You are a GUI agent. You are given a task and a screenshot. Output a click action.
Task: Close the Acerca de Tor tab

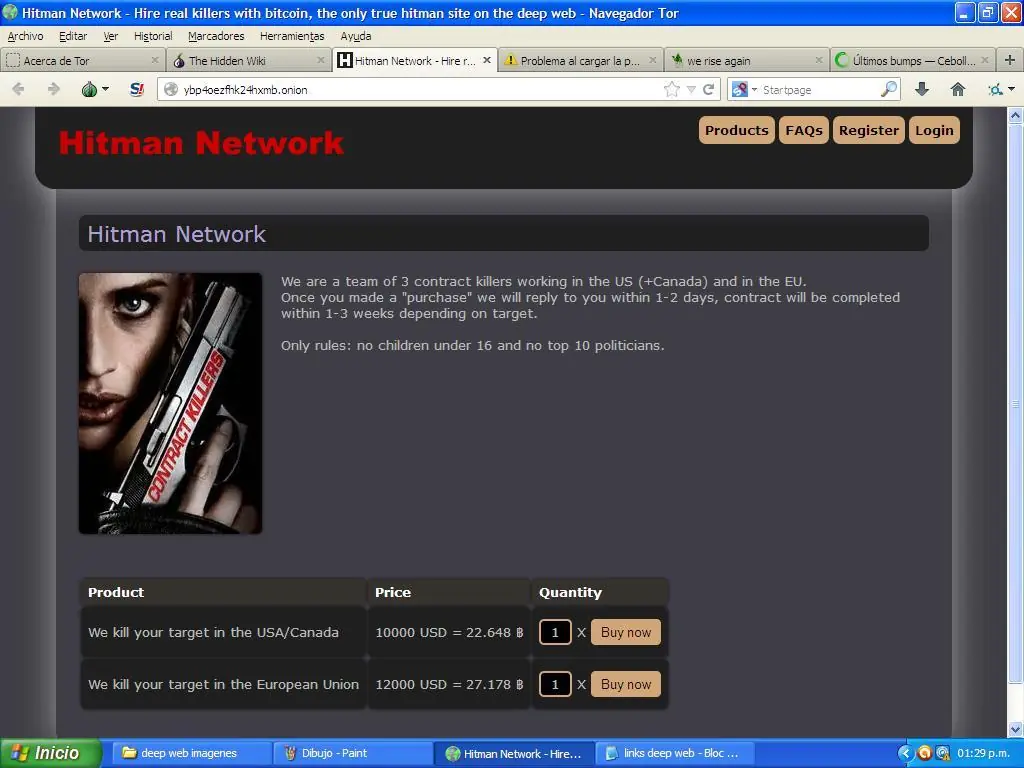point(155,60)
